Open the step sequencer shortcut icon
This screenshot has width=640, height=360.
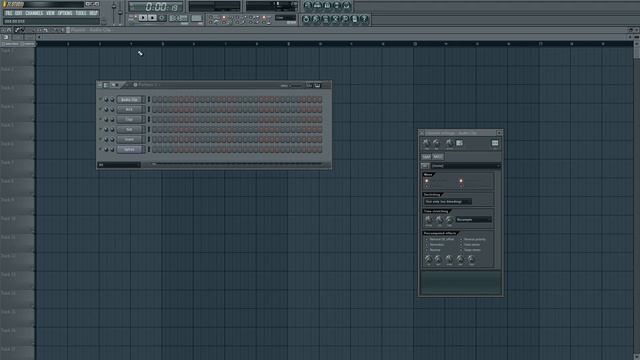pyautogui.click(x=318, y=5)
